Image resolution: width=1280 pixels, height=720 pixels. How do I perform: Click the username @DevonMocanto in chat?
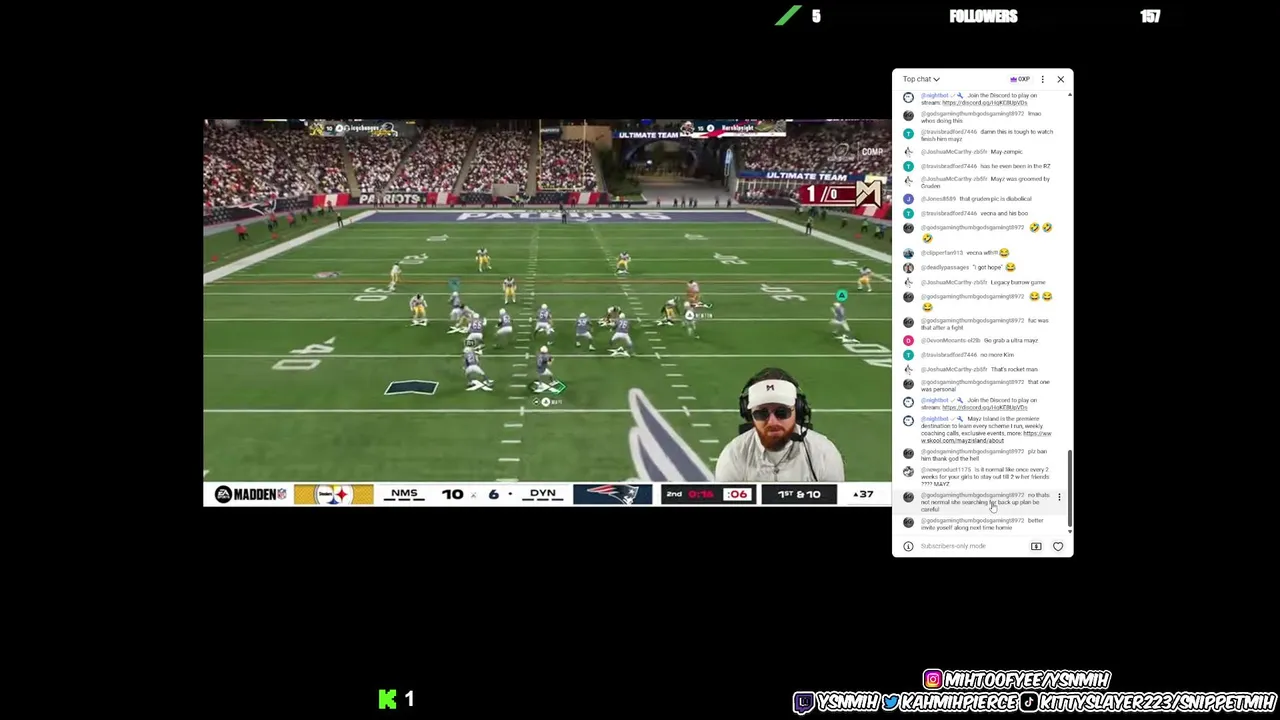[950, 340]
